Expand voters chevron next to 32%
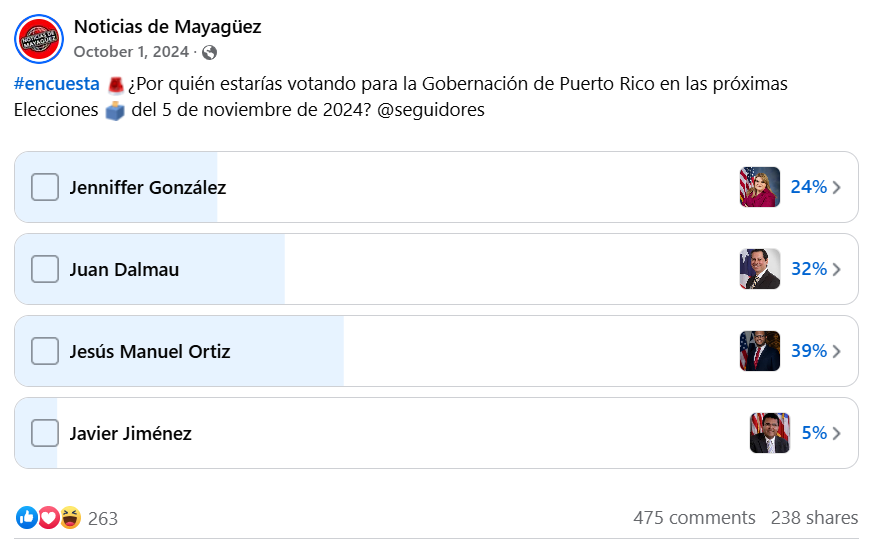 pos(836,269)
